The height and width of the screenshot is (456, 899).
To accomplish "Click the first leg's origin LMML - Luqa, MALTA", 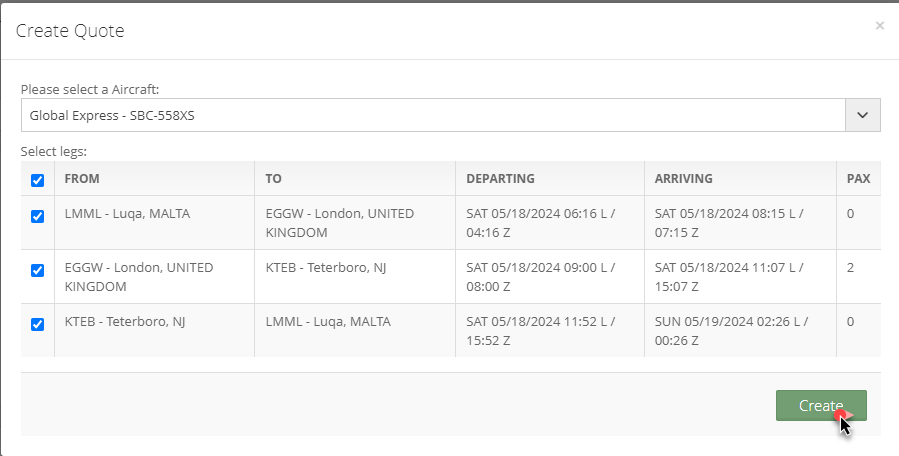I will pyautogui.click(x=127, y=213).
